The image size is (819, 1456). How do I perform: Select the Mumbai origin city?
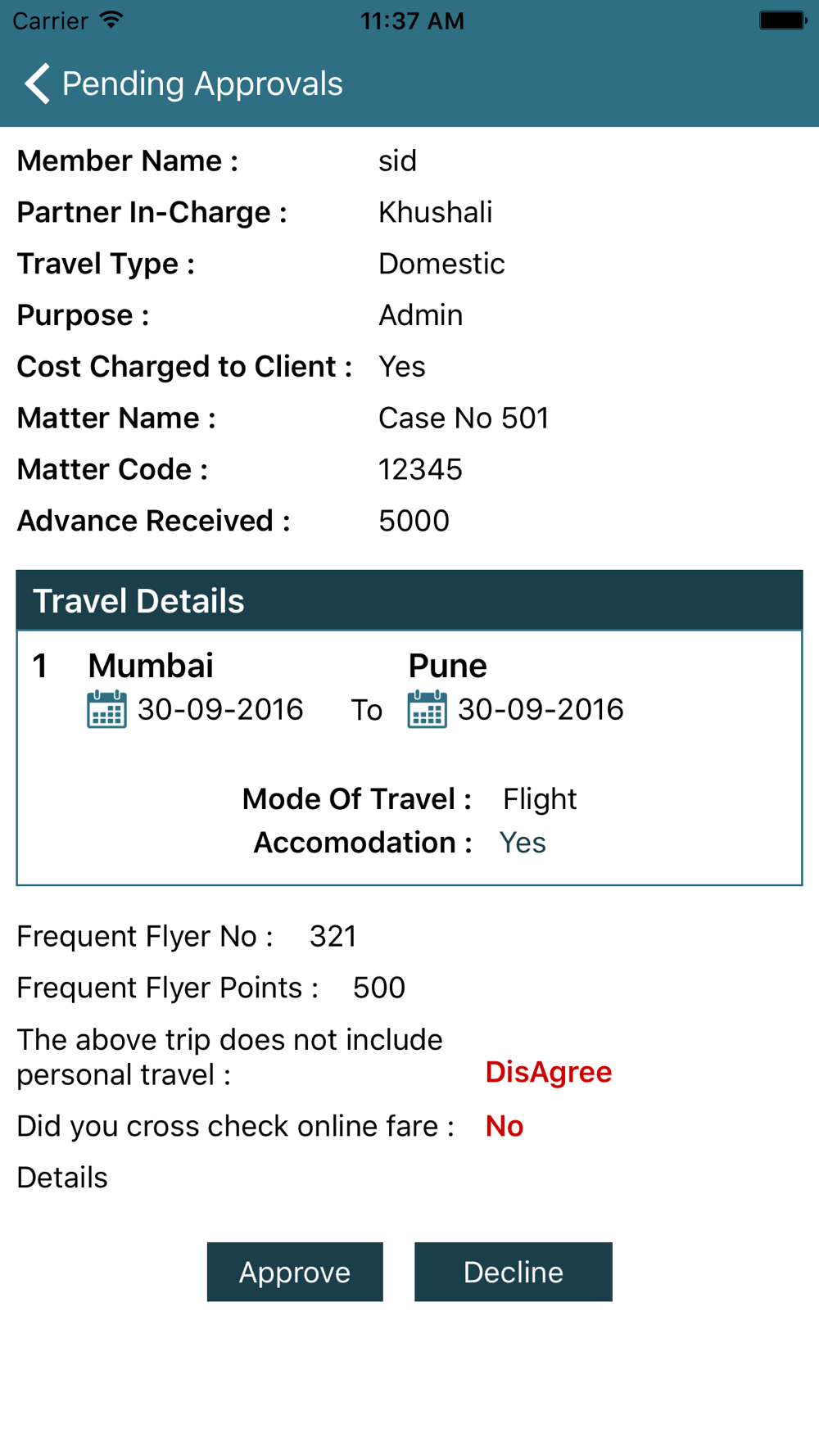click(x=151, y=666)
